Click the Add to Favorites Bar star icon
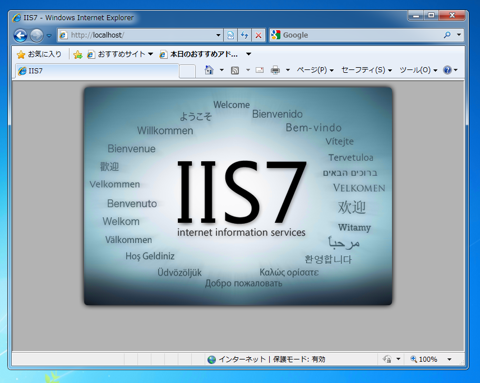Image resolution: width=480 pixels, height=383 pixels. (x=78, y=54)
